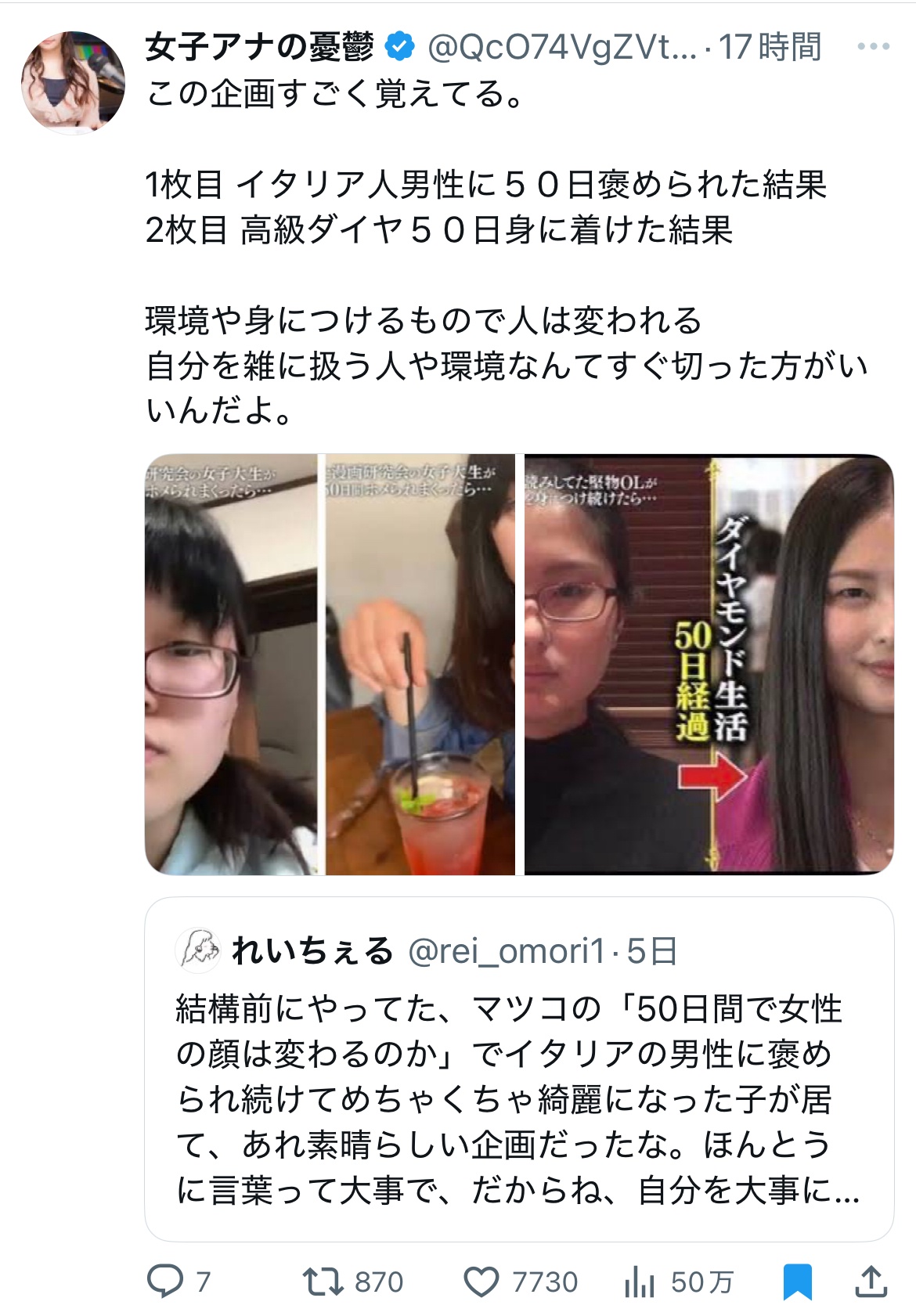Open the three-dot more options menu
The width and height of the screenshot is (916, 1316).
pos(873,47)
